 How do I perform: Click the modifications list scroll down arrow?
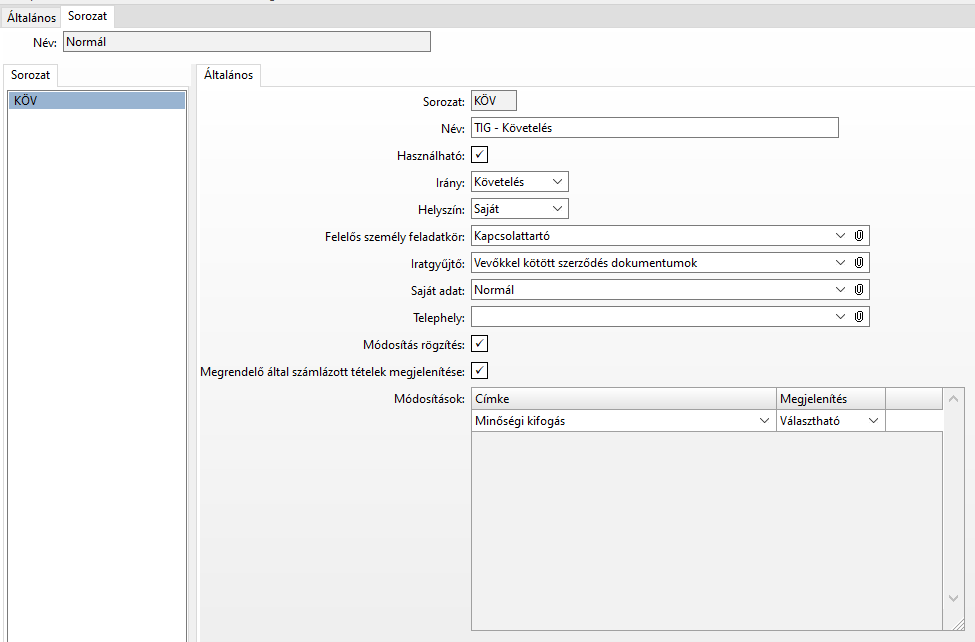[x=953, y=597]
